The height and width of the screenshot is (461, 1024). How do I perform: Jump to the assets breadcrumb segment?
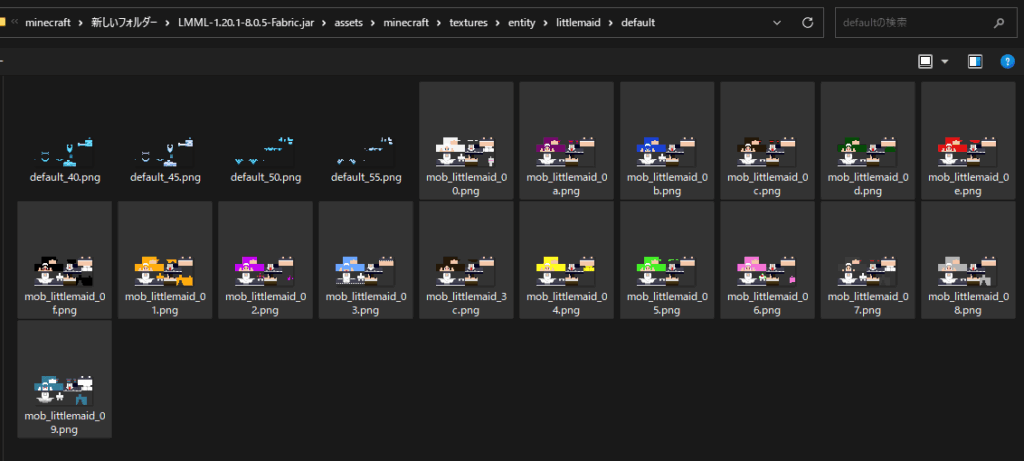pyautogui.click(x=353, y=22)
